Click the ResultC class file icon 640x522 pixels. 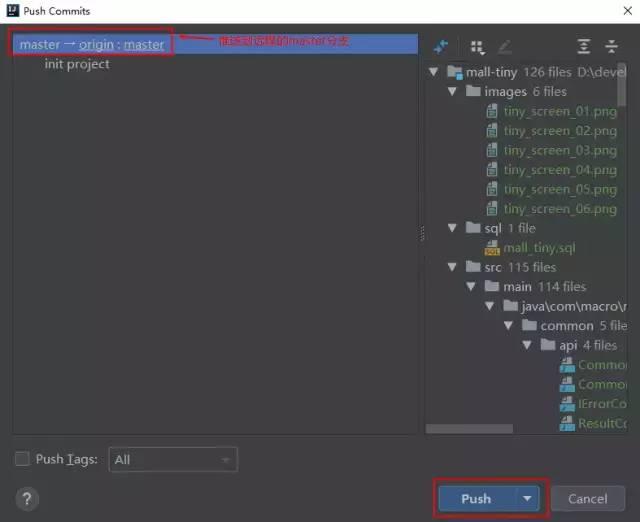[567, 423]
